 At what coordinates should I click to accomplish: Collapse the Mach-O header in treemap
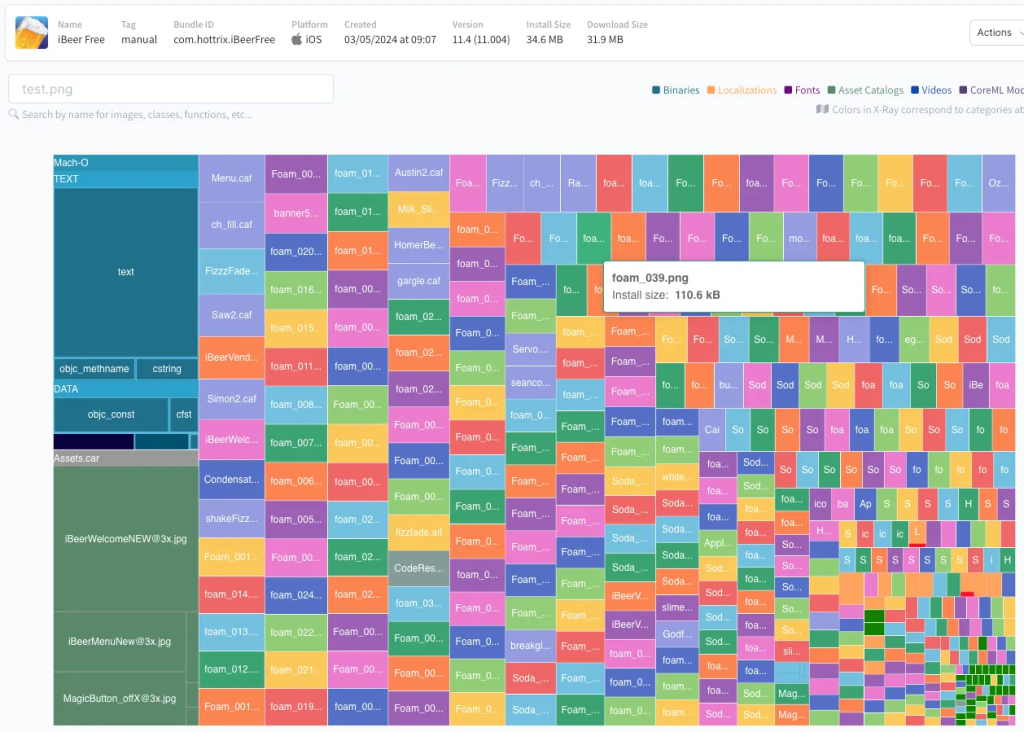pyautogui.click(x=125, y=162)
